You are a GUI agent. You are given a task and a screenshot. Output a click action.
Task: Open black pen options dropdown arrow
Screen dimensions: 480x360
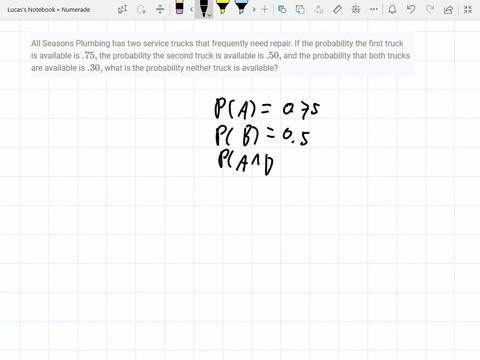pyautogui.click(x=209, y=15)
